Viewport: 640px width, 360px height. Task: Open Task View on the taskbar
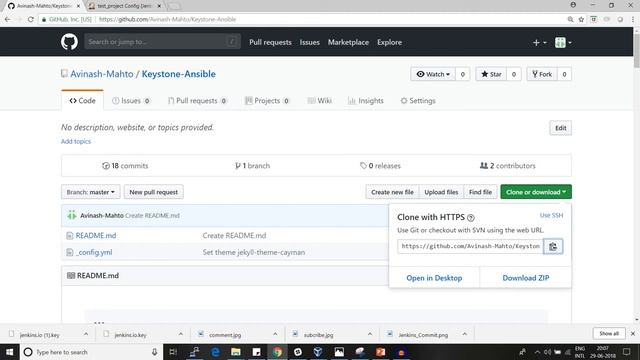[x=173, y=352]
